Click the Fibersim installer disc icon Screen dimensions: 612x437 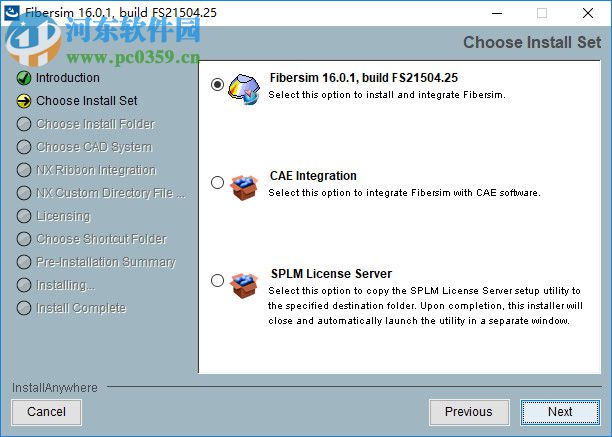coord(244,89)
